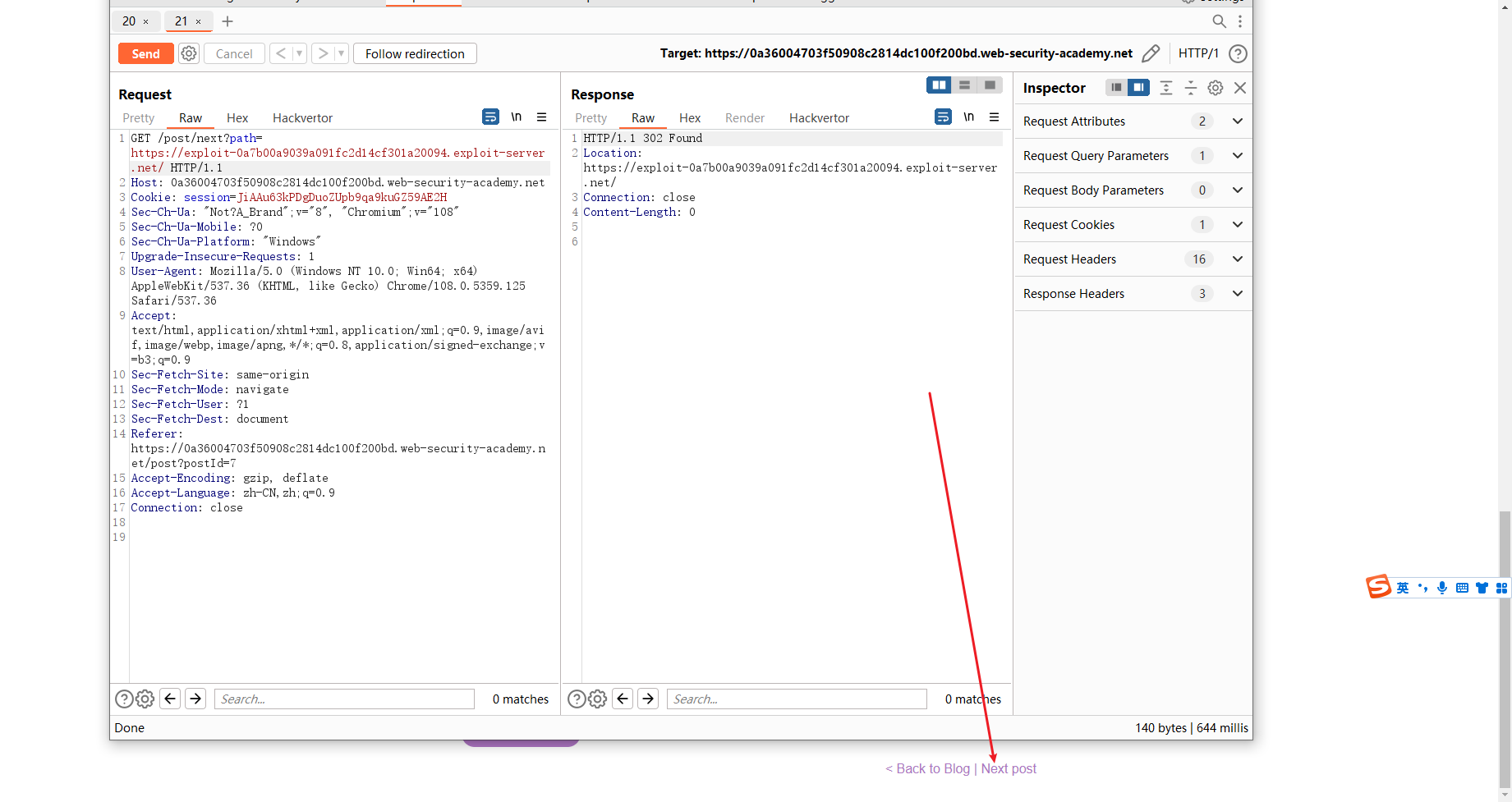This screenshot has width=1512, height=802.
Task: Switch Inspector to horizontal layout mode
Action: 1115,88
